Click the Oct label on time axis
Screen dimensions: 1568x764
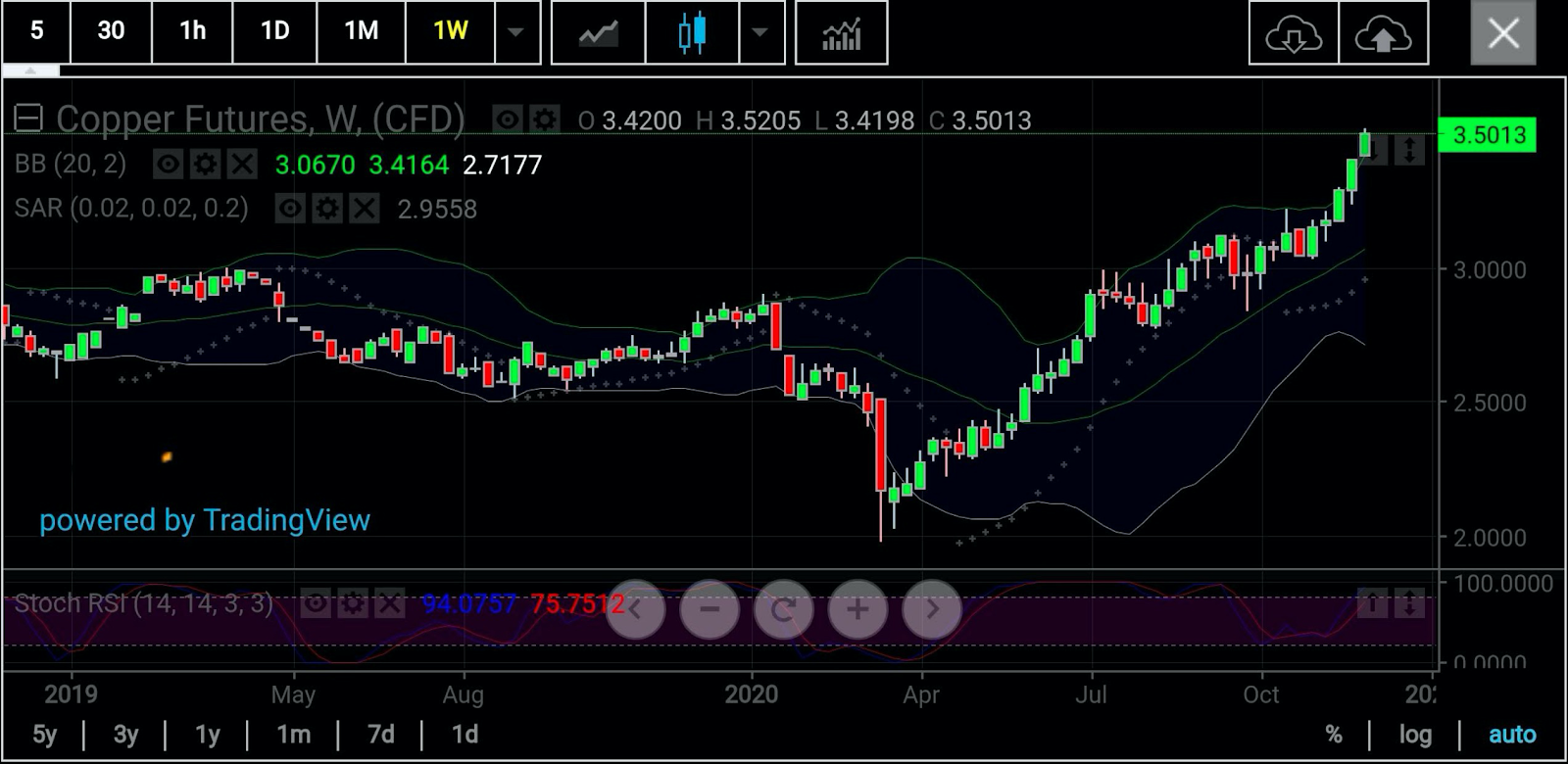click(1261, 694)
